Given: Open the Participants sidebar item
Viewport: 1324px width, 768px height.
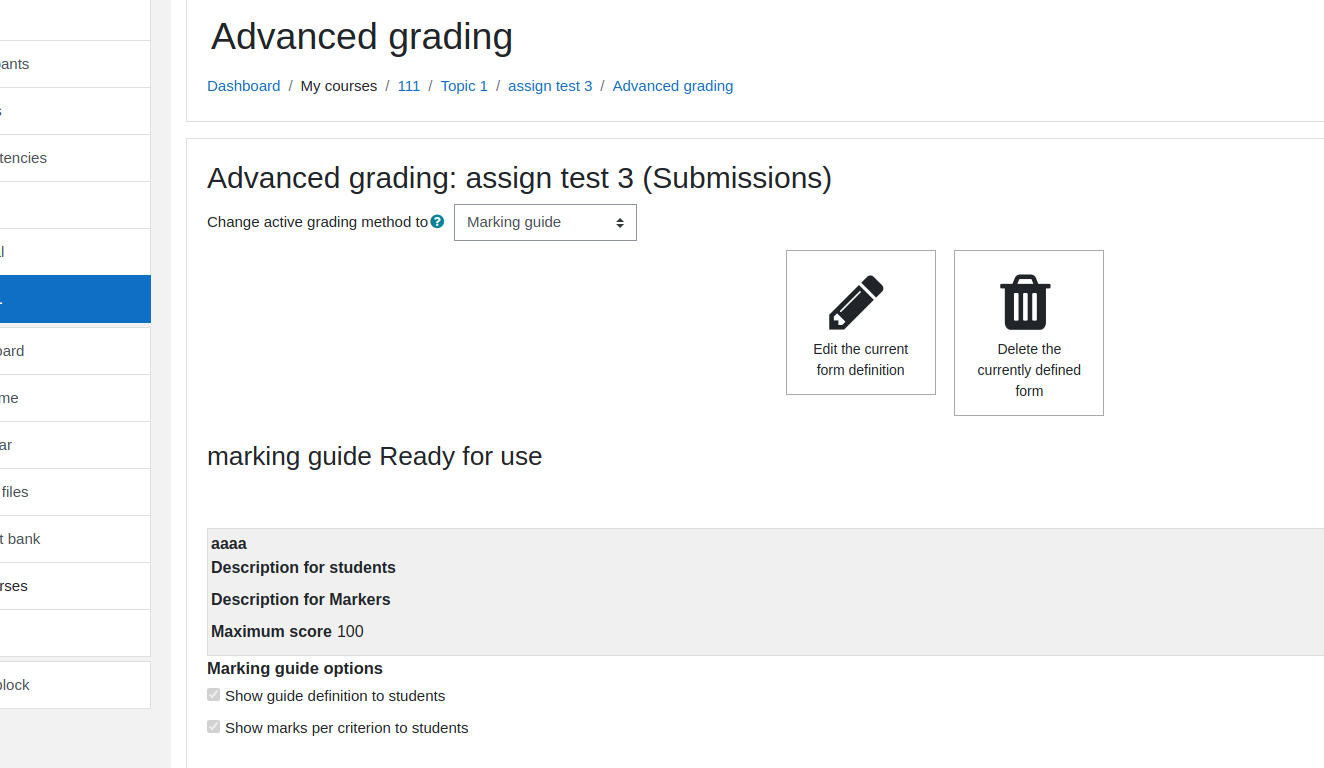Looking at the screenshot, I should pyautogui.click(x=75, y=64).
